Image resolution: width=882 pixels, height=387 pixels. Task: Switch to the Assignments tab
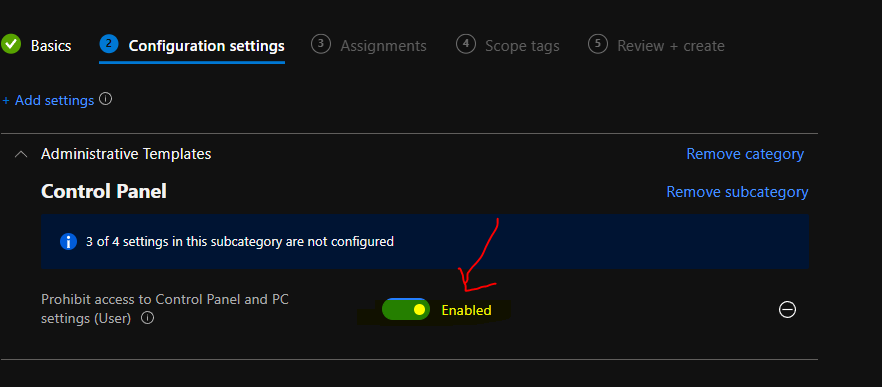383,46
